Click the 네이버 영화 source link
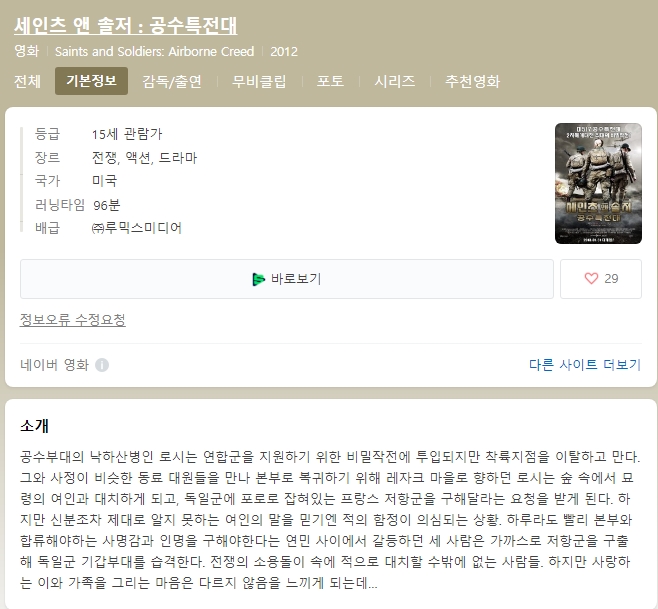The image size is (658, 609). 54,365
